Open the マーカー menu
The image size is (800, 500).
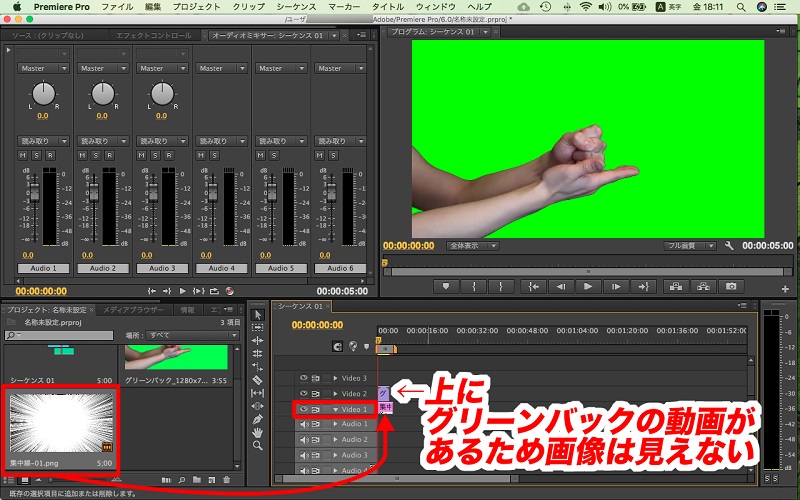[x=344, y=7]
